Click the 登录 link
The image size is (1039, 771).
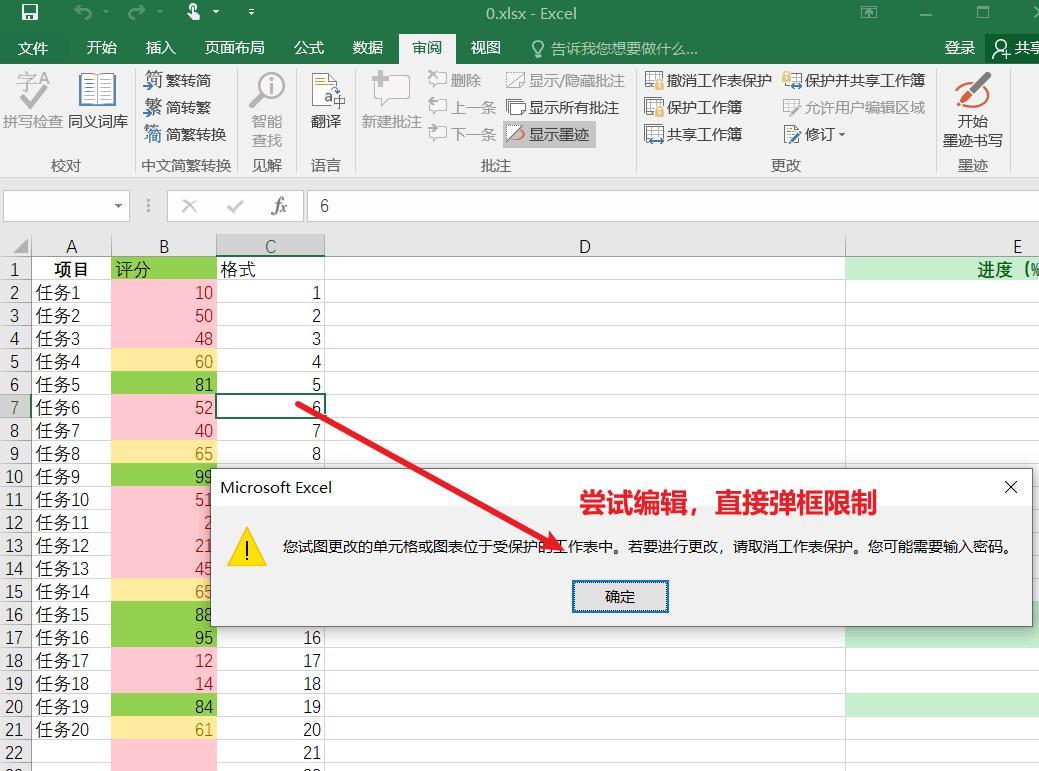(x=959, y=48)
